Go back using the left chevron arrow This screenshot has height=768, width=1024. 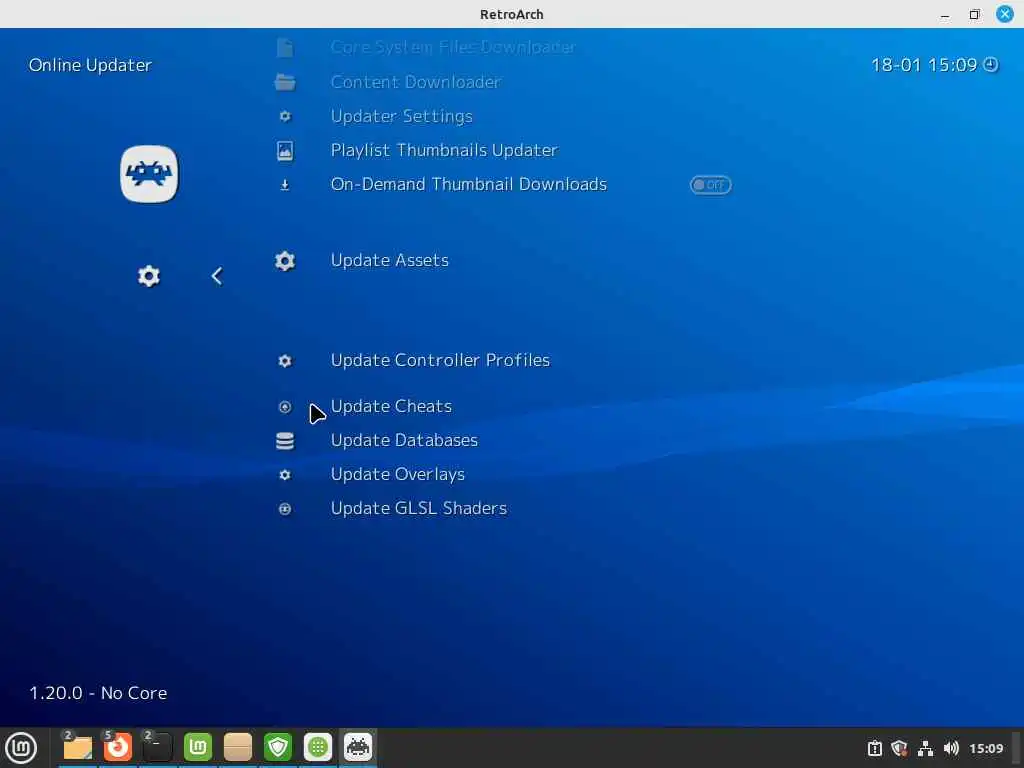tap(217, 276)
